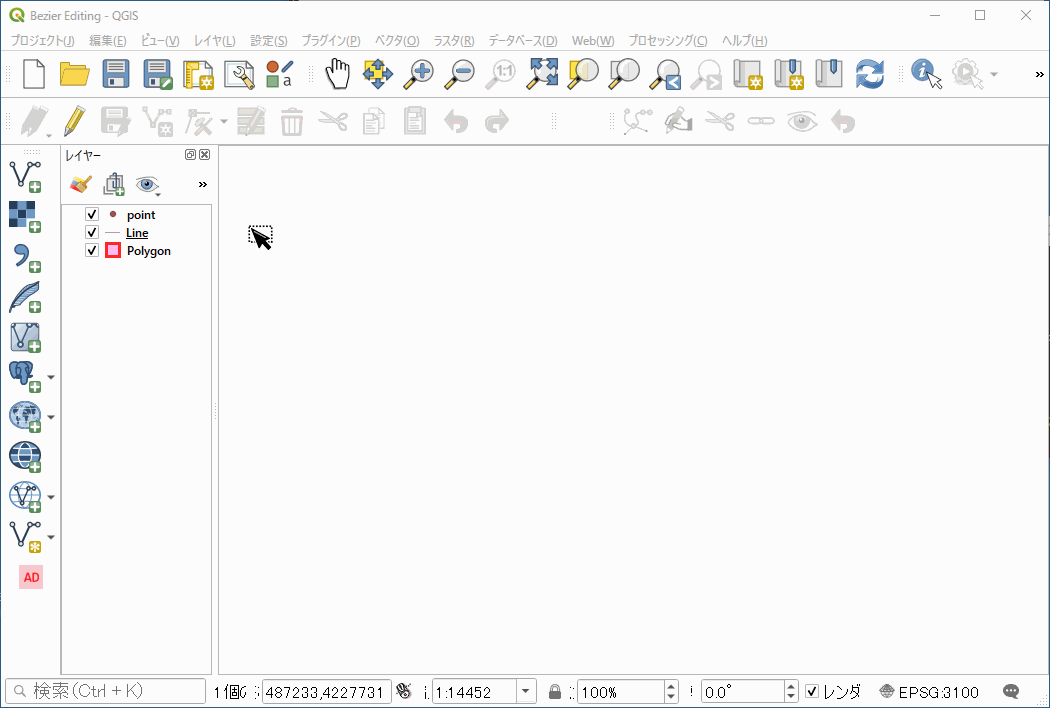
Task: Expand the layers panel overflow chevron
Action: coord(203,184)
